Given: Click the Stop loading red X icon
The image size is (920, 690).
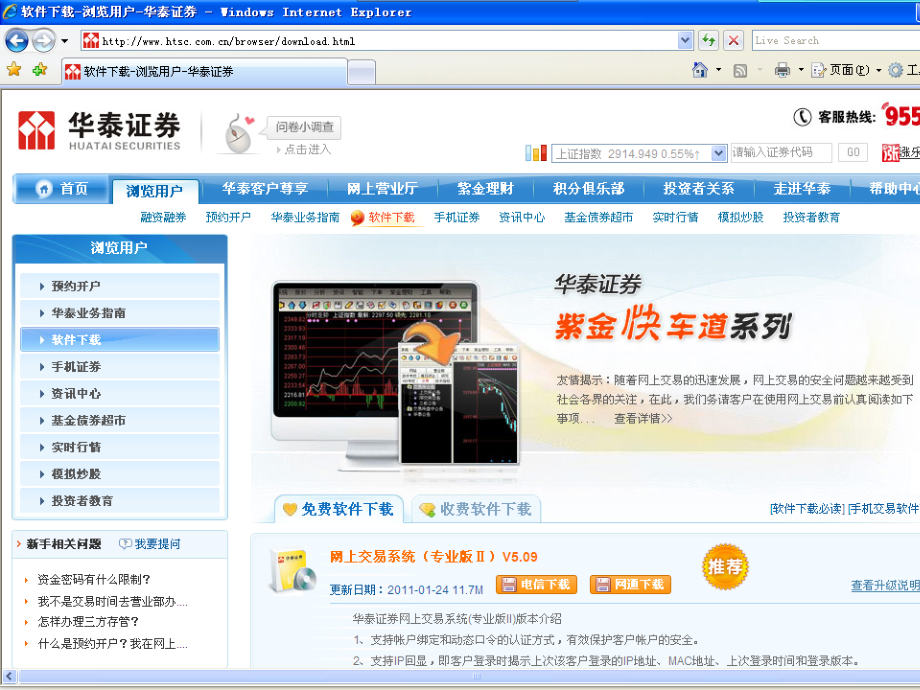Looking at the screenshot, I should 733,40.
